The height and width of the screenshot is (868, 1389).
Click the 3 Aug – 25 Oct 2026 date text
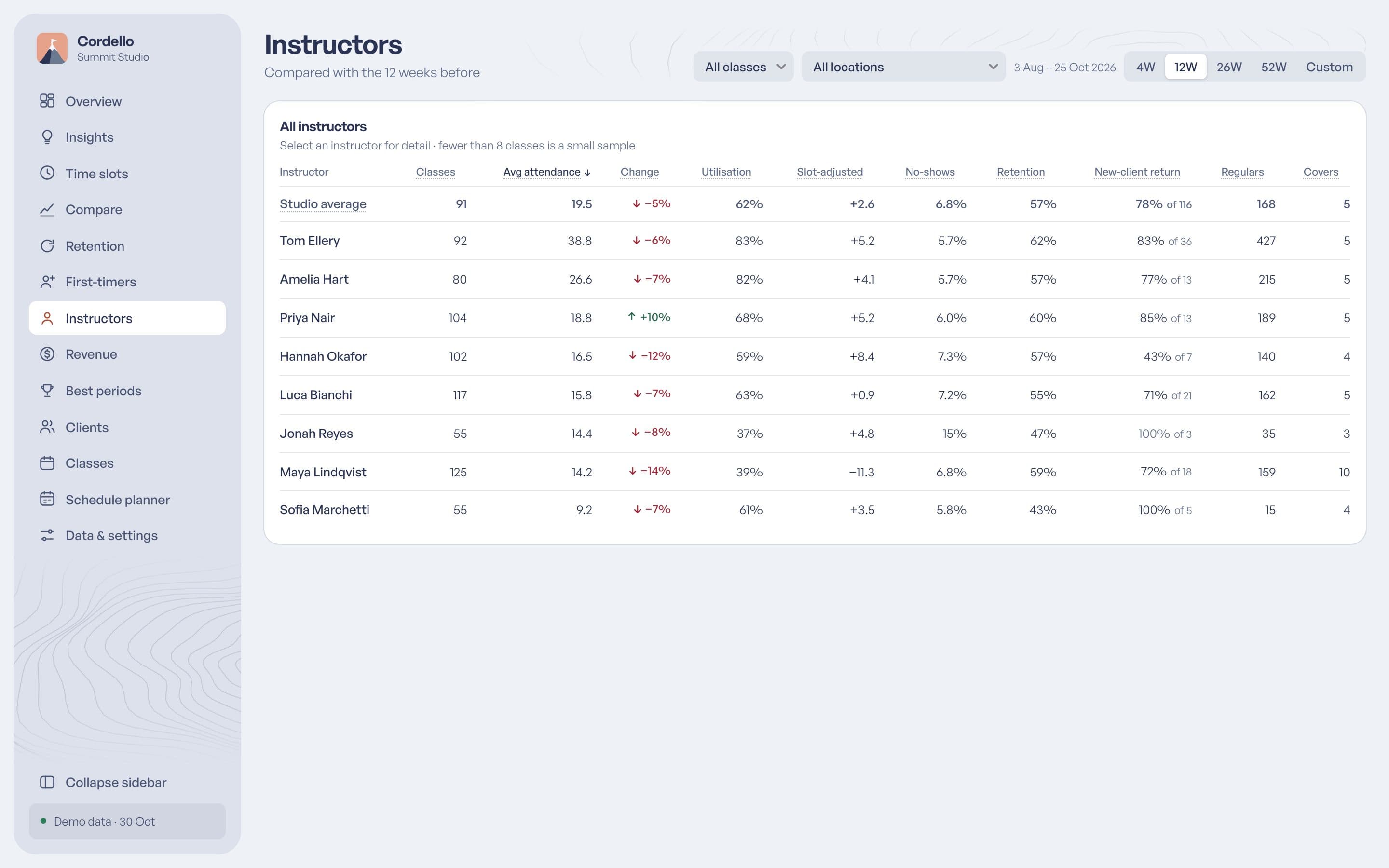pyautogui.click(x=1064, y=67)
